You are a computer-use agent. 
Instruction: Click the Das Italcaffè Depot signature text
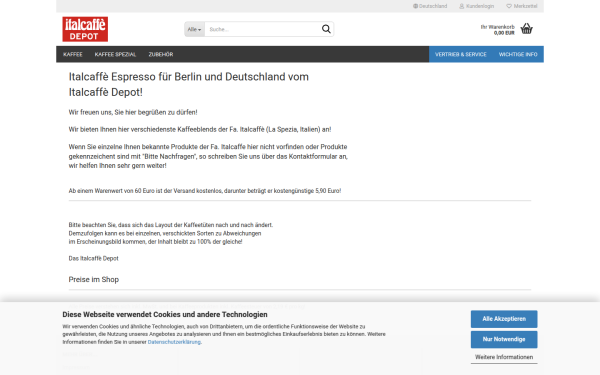[x=93, y=258]
